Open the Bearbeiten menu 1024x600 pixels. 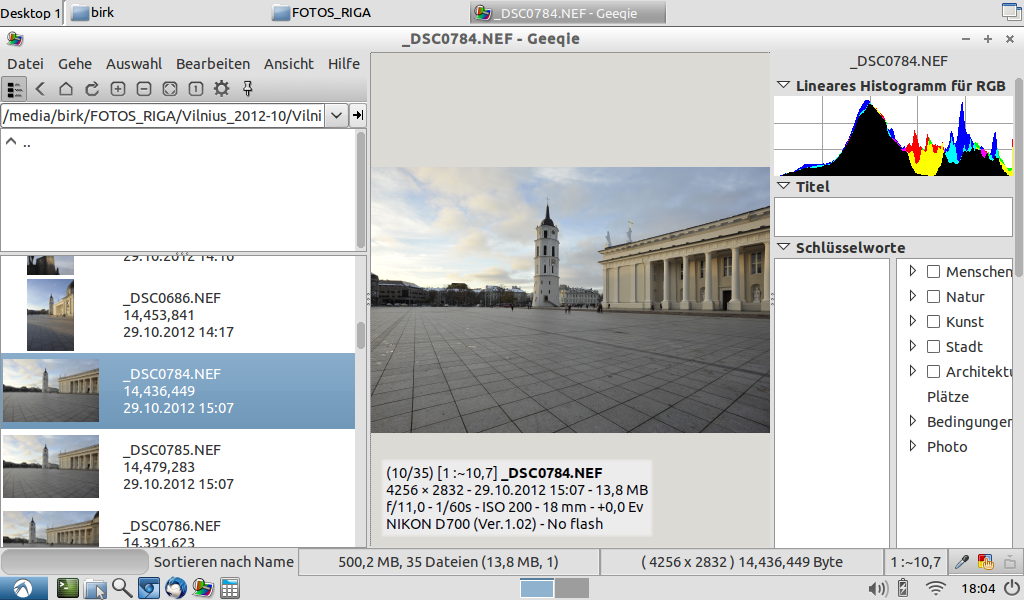click(213, 64)
